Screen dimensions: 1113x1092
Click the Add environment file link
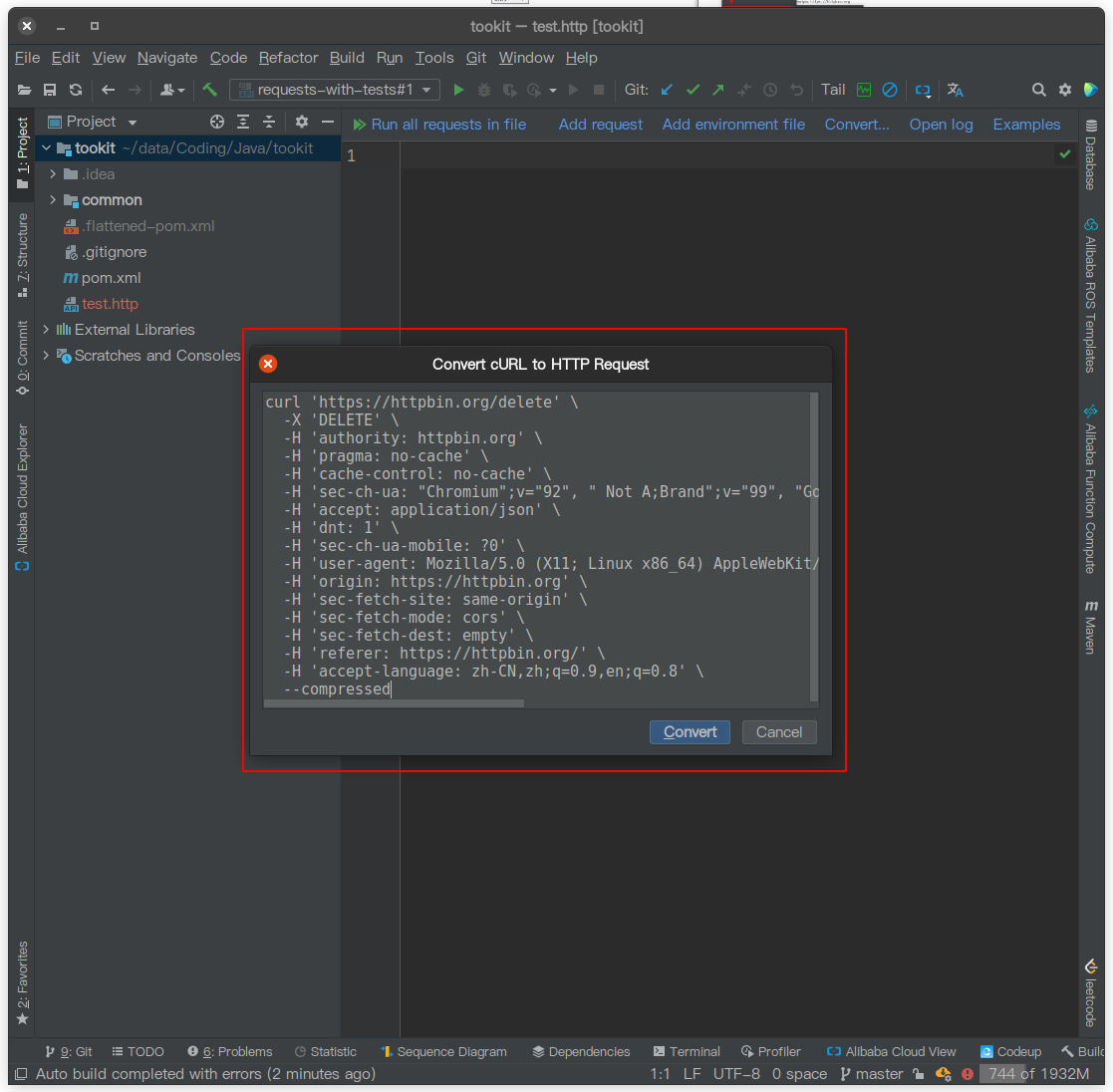(x=734, y=125)
